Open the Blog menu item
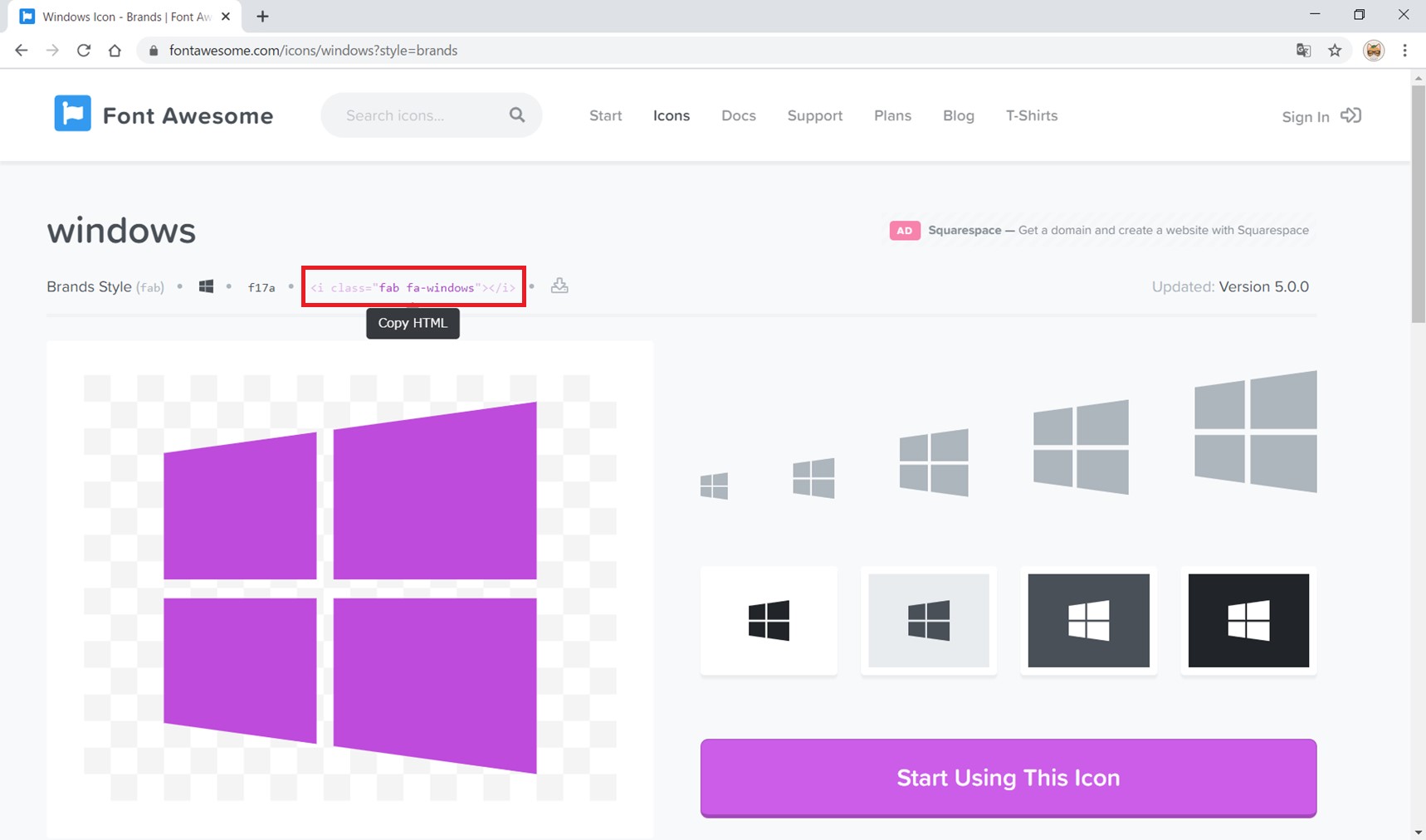 [958, 115]
